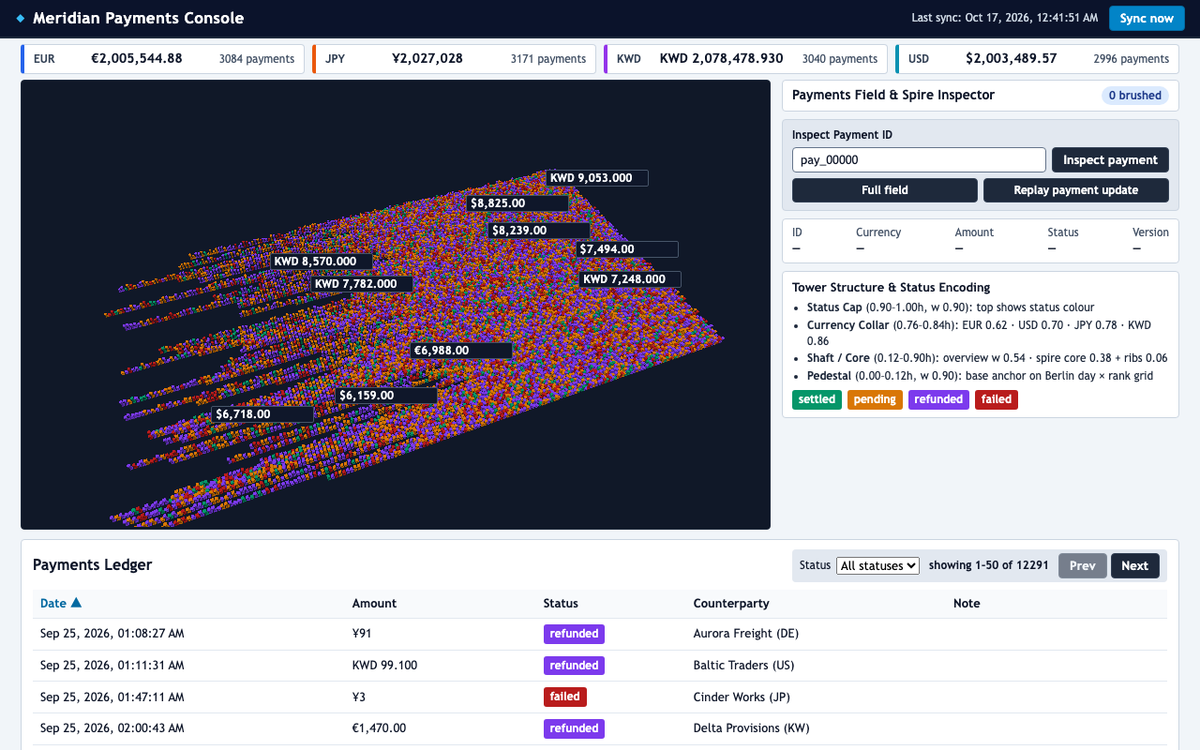Select the KWD 7,782.000 tower label
This screenshot has height=750, width=1200.
[363, 284]
